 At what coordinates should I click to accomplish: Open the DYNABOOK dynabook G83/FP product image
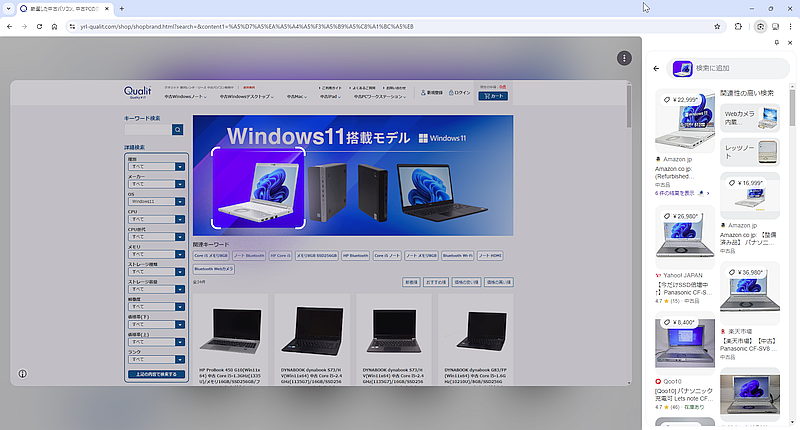coord(476,331)
